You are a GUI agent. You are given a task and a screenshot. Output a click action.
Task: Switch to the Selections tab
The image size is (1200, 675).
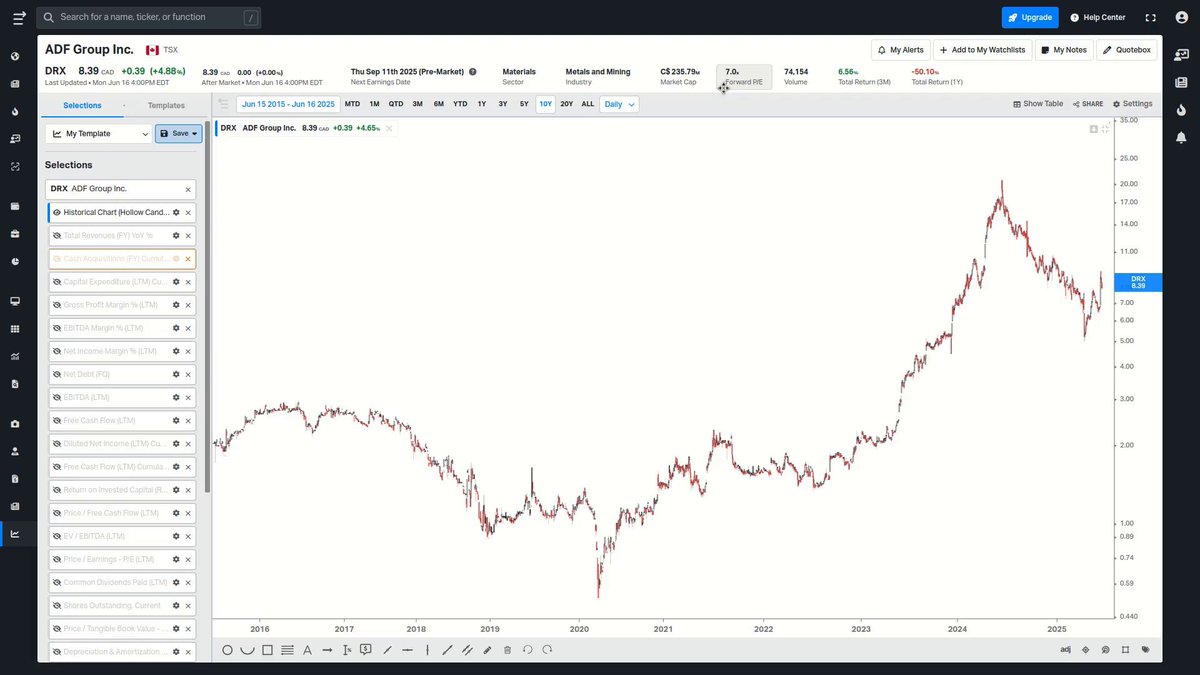pyautogui.click(x=82, y=105)
